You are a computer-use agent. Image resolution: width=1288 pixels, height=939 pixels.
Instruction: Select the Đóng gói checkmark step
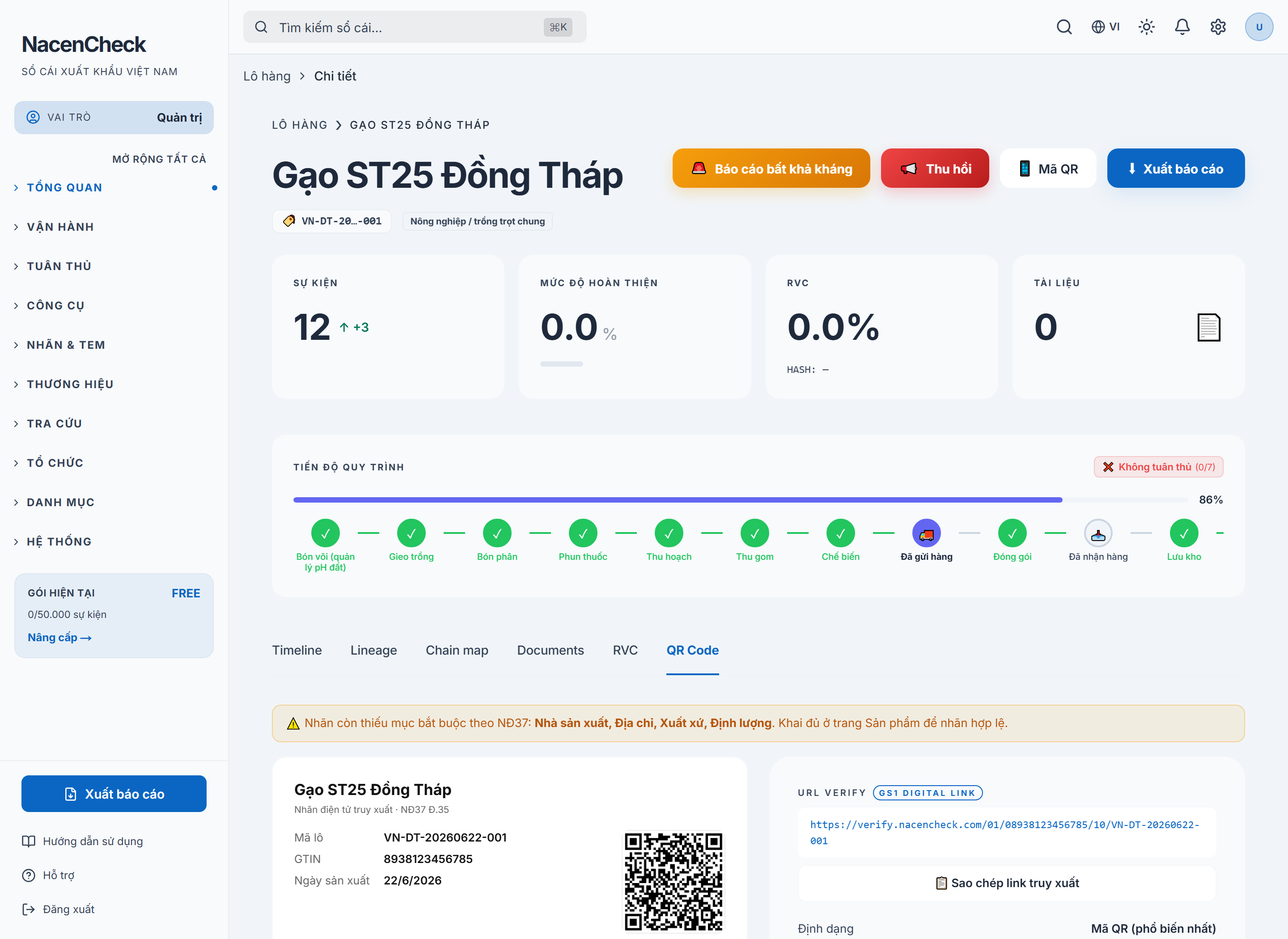point(1013,533)
